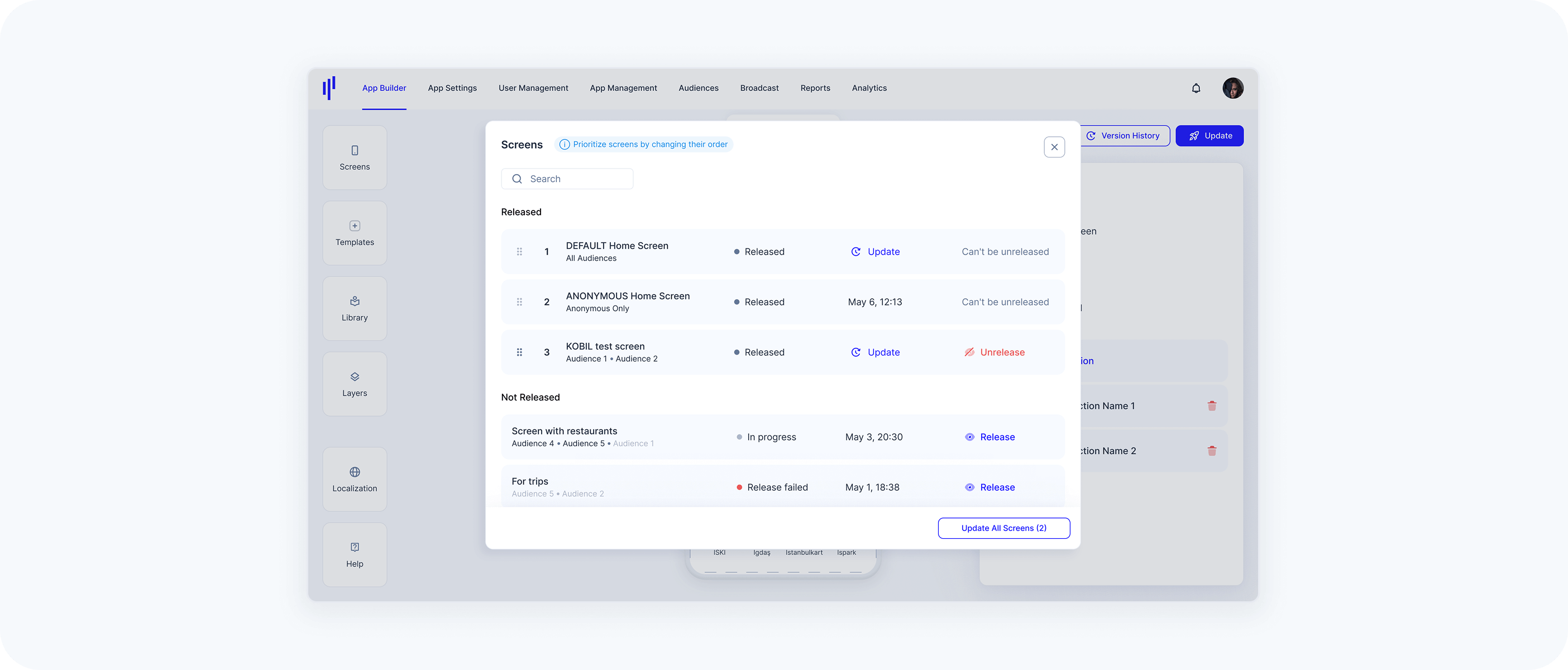
Task: Unrelease the KOBIL test screen
Action: point(995,352)
